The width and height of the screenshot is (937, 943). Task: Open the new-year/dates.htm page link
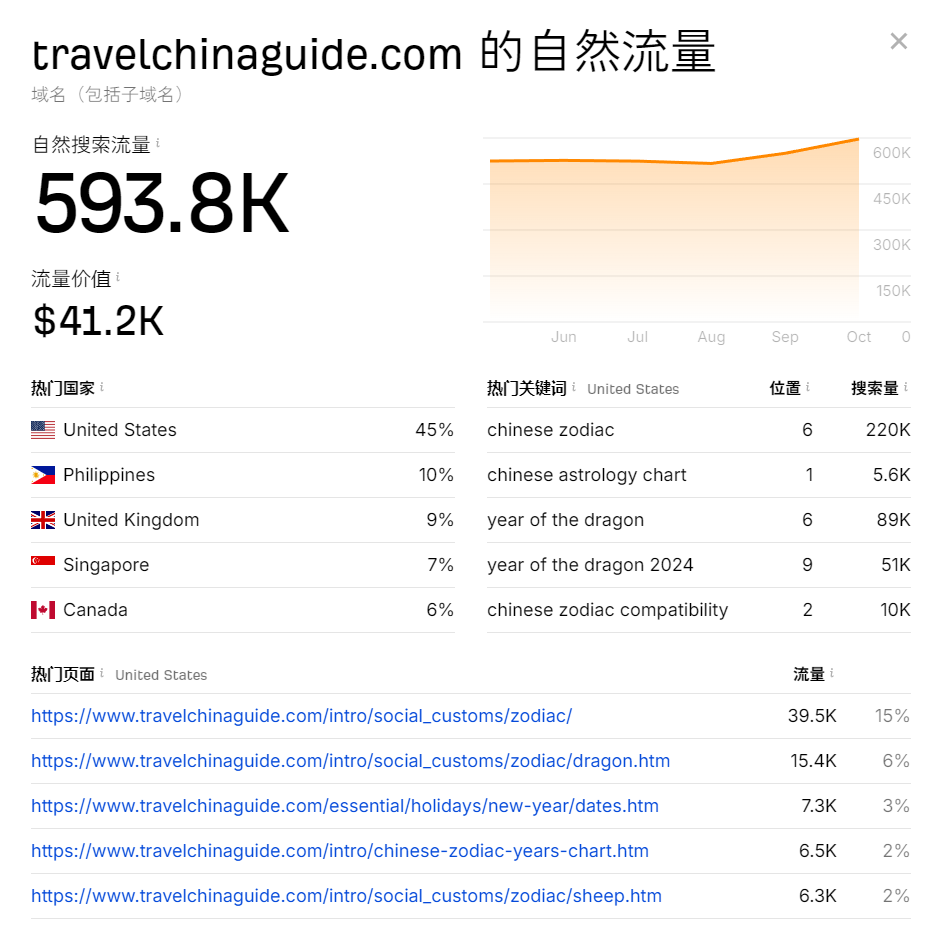(345, 806)
